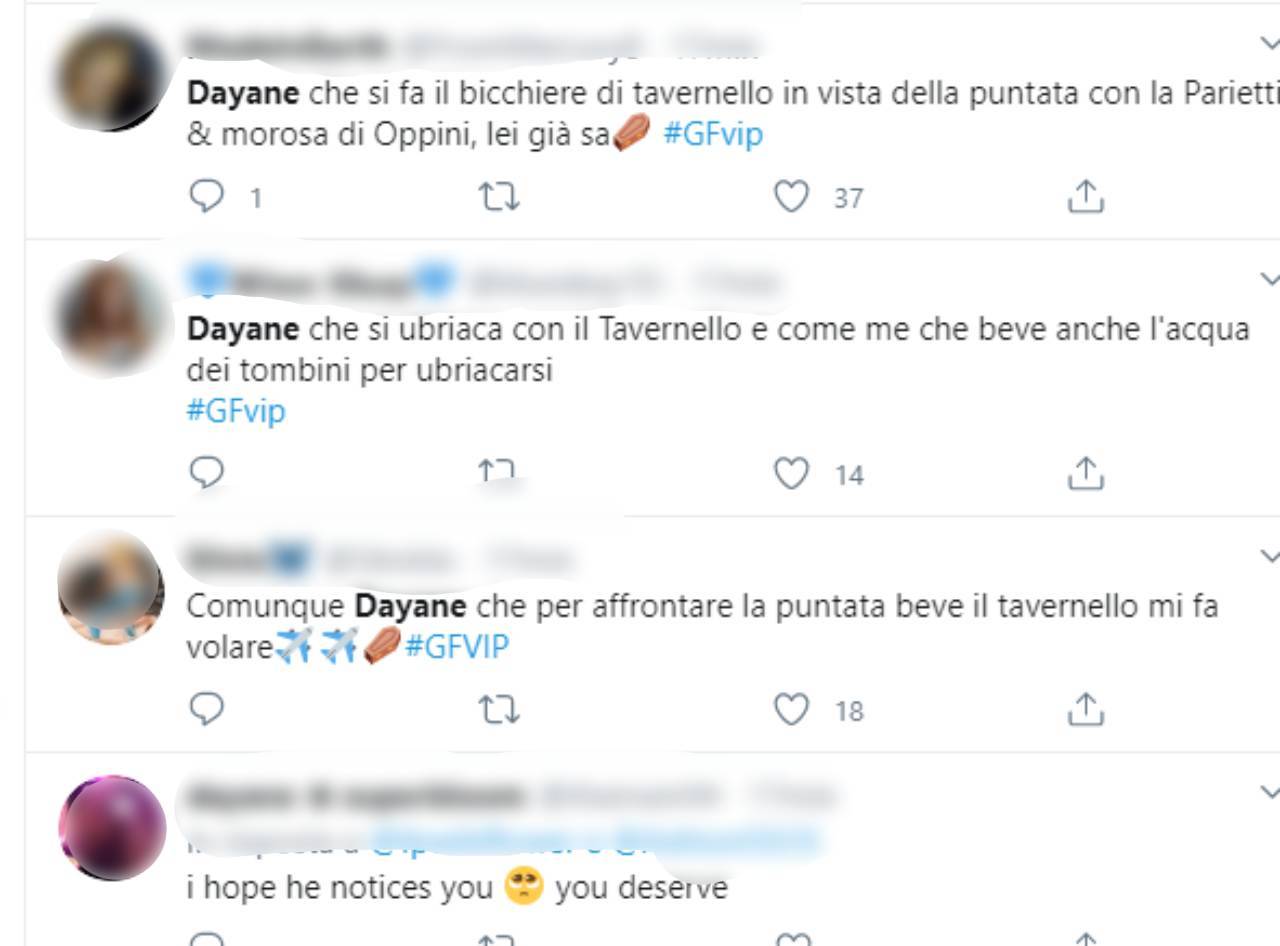Viewport: 1280px width, 946px height.
Task: Retweet the 'mi fa volare' tweet
Action: click(x=499, y=710)
